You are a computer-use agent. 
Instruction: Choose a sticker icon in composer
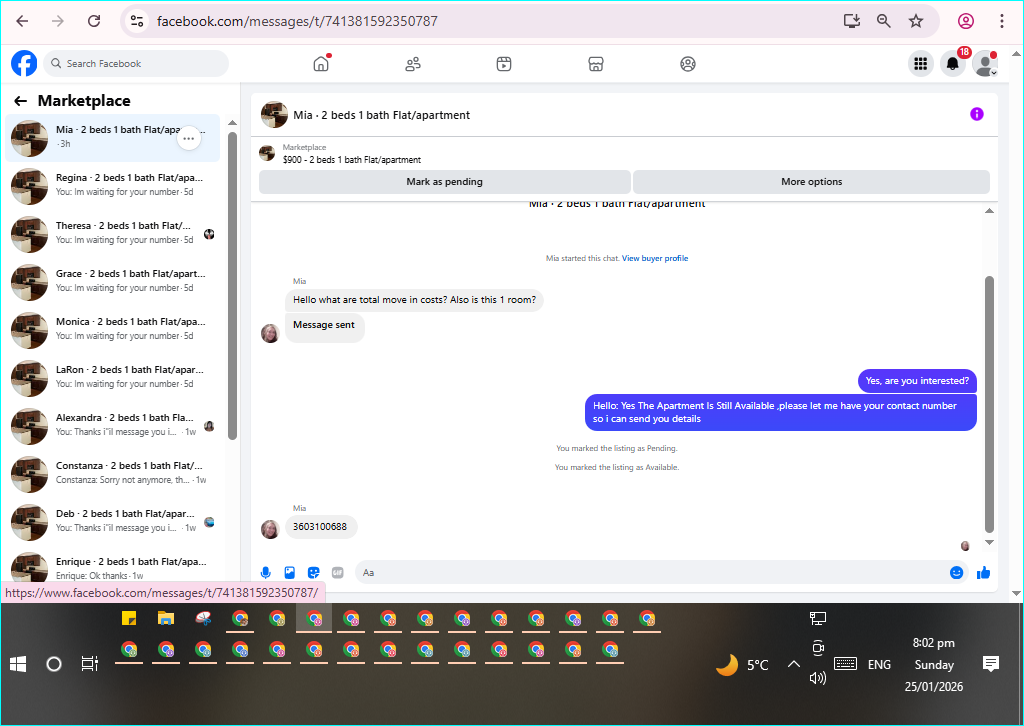pos(313,573)
